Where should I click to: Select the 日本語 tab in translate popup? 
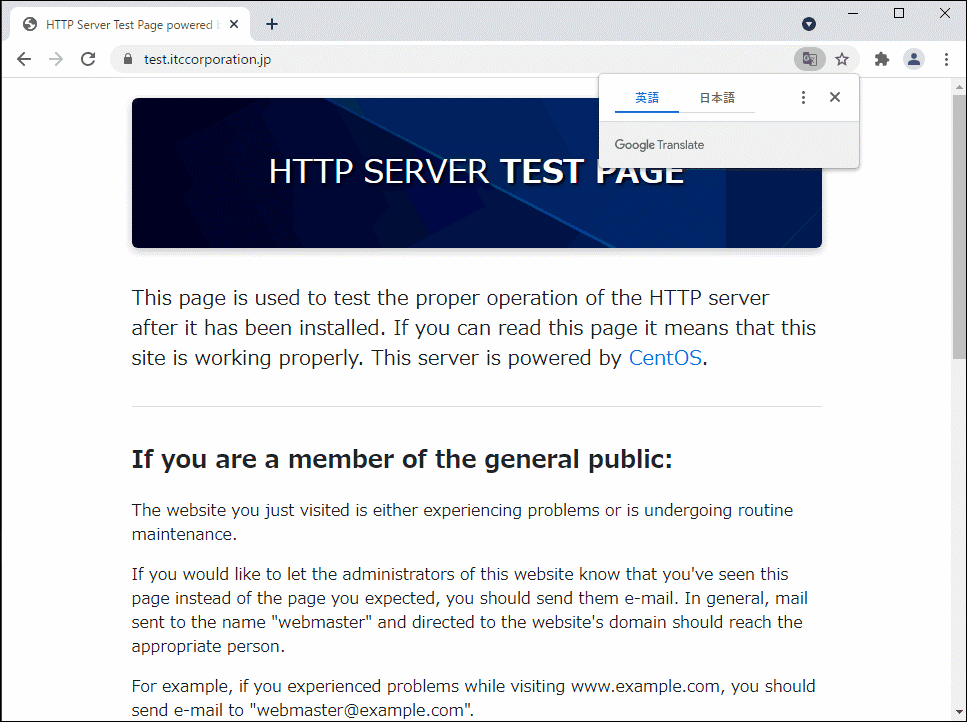717,97
